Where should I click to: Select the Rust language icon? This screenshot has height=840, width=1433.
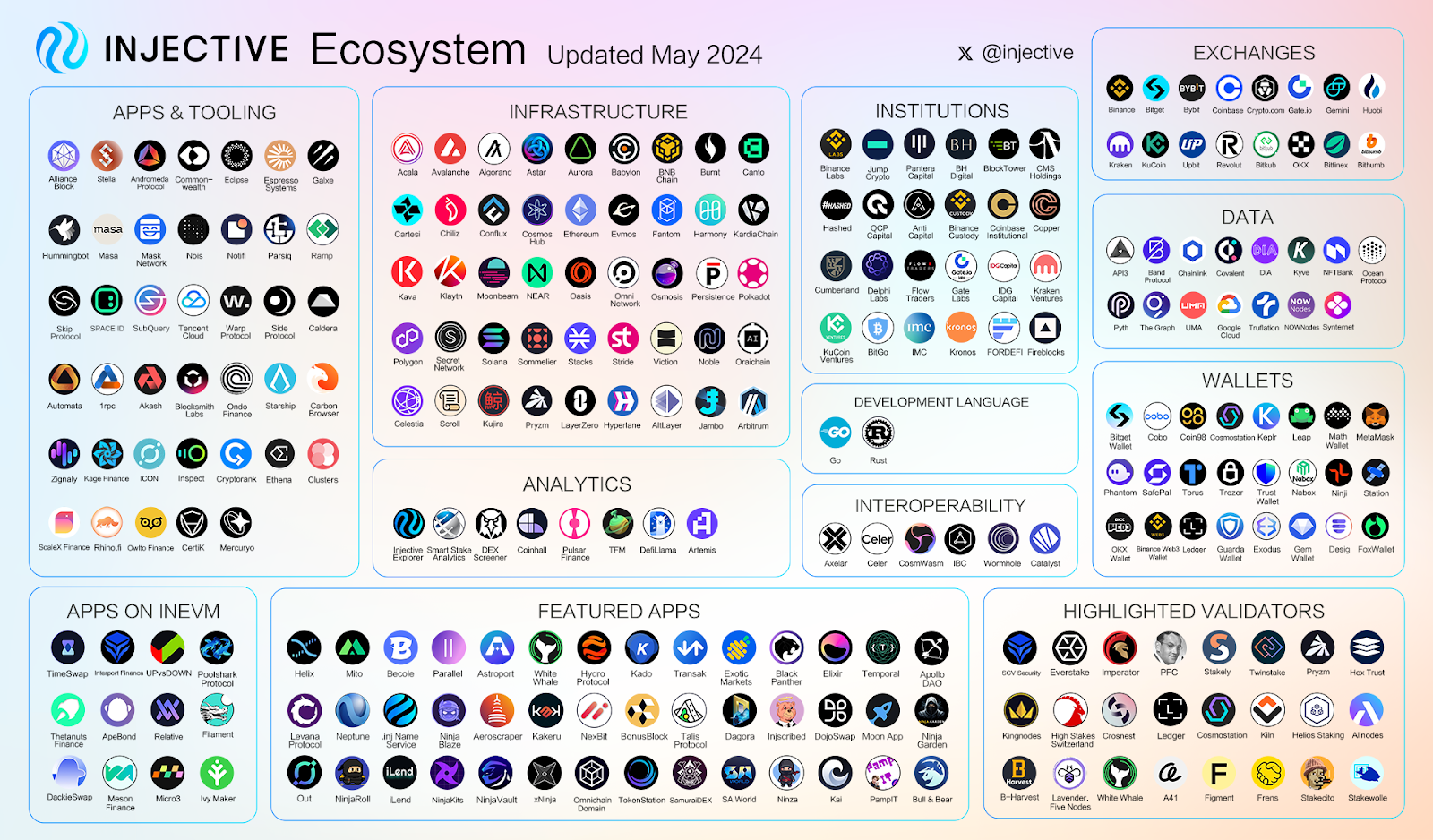(x=878, y=433)
